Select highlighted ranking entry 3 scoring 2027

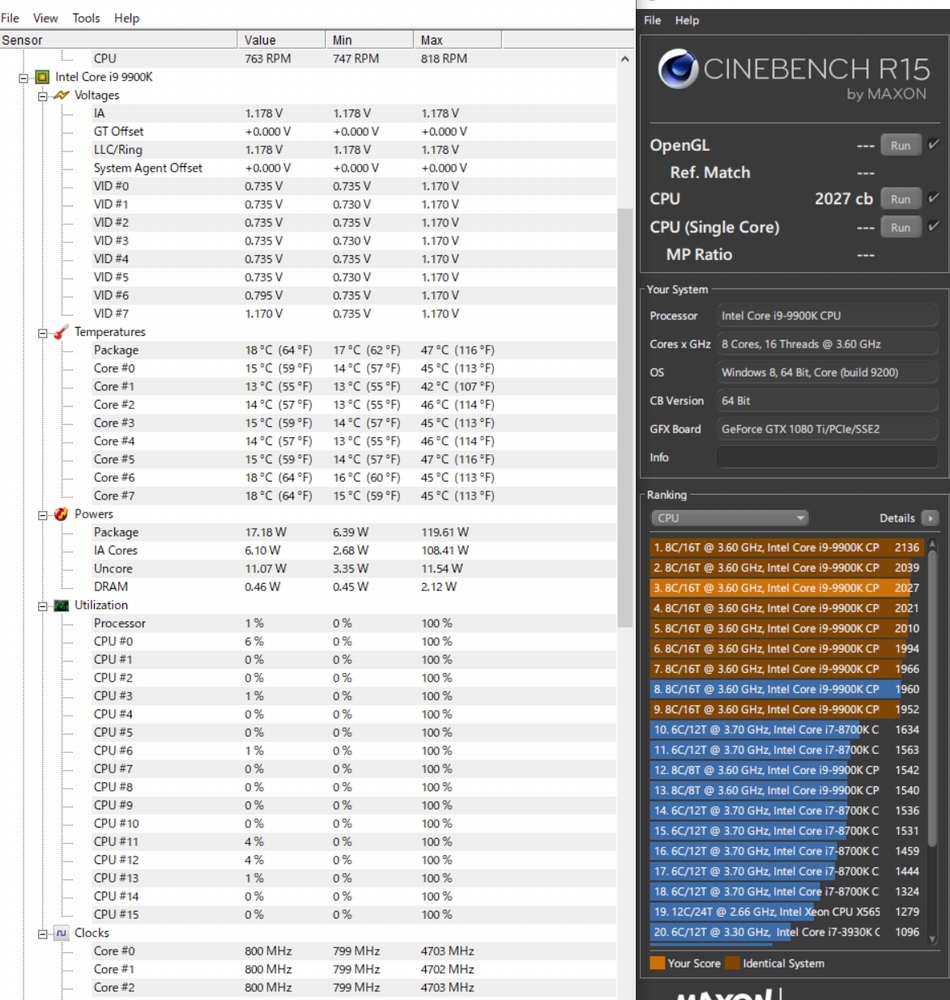787,588
